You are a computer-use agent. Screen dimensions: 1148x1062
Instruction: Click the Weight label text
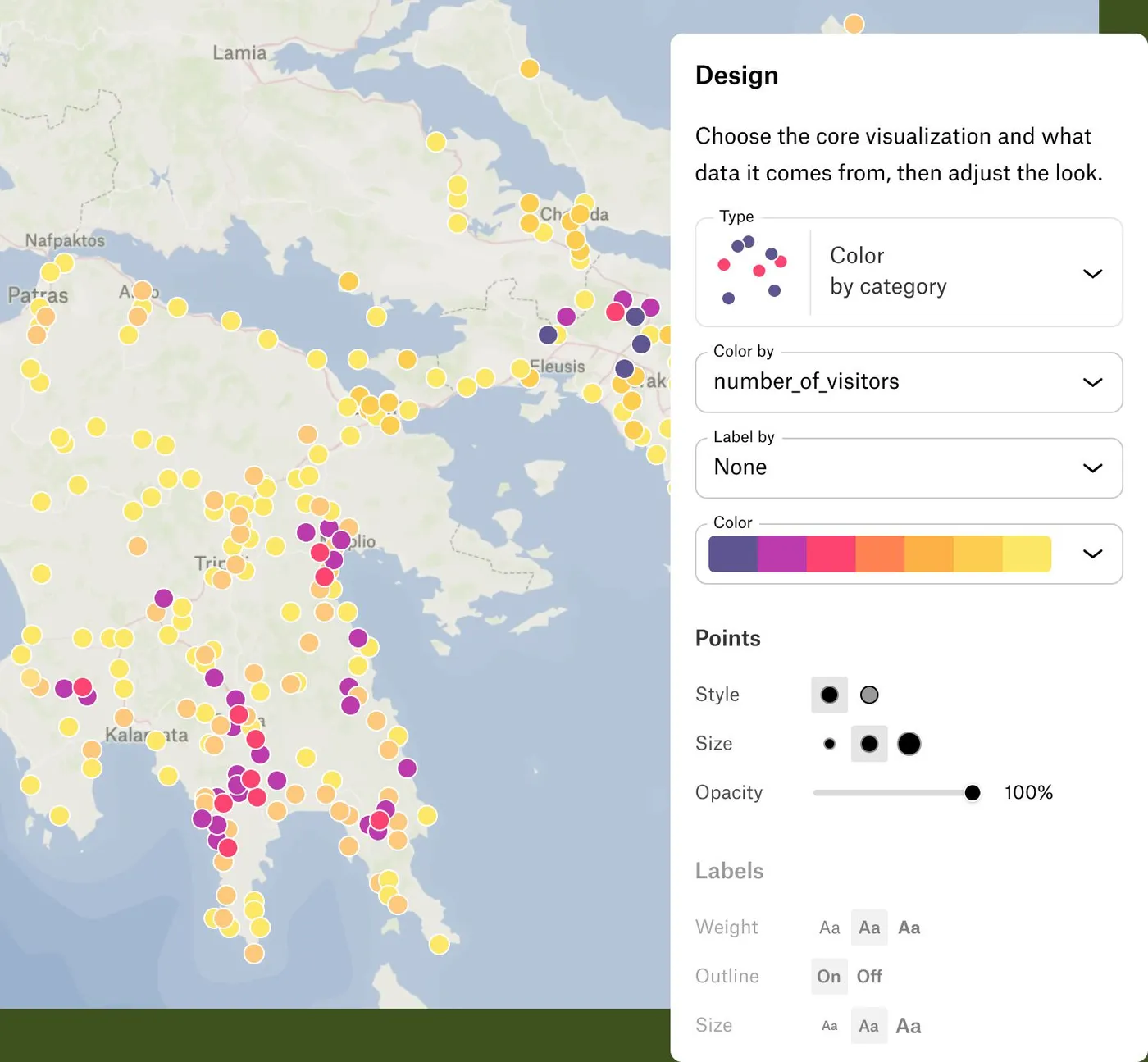(727, 928)
